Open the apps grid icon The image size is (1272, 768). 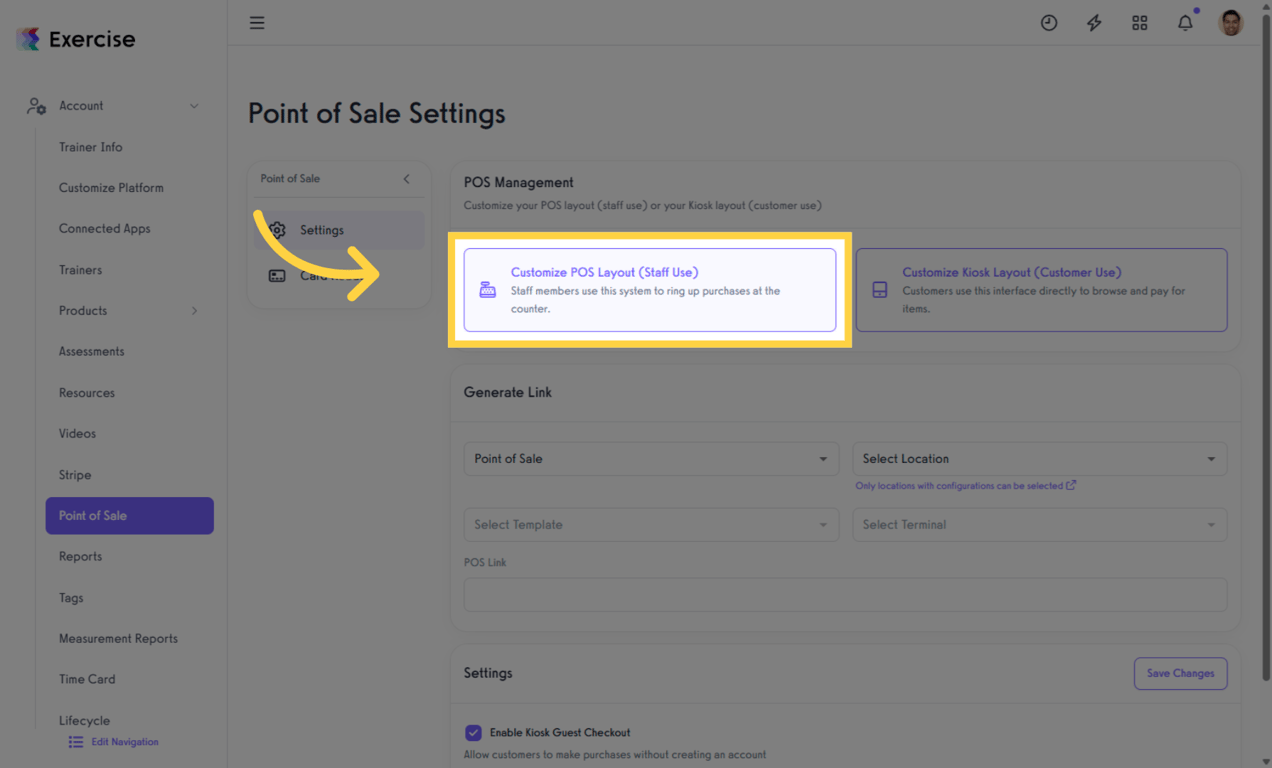[1140, 23]
